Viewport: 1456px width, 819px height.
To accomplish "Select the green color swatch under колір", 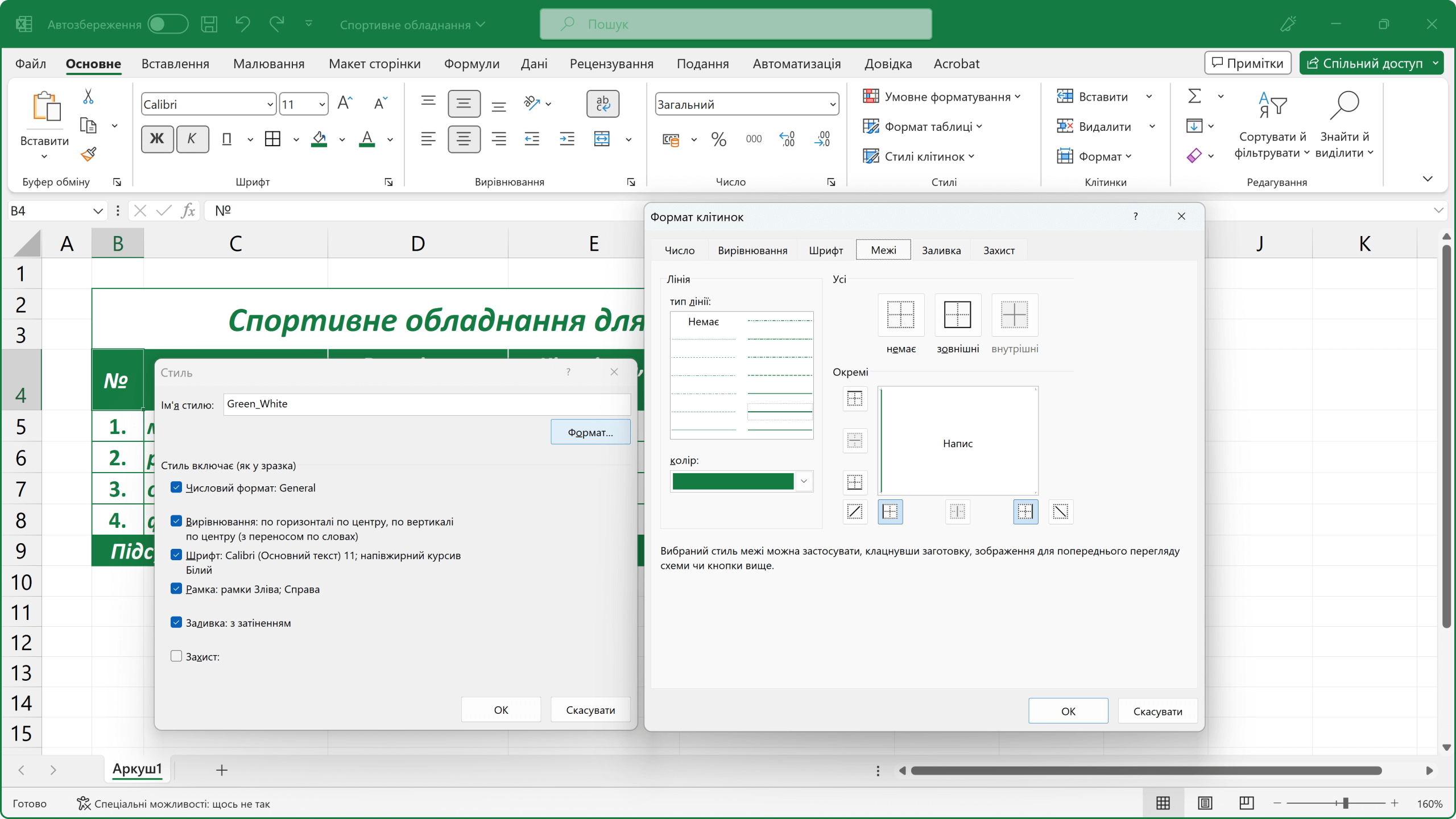I will click(x=734, y=481).
